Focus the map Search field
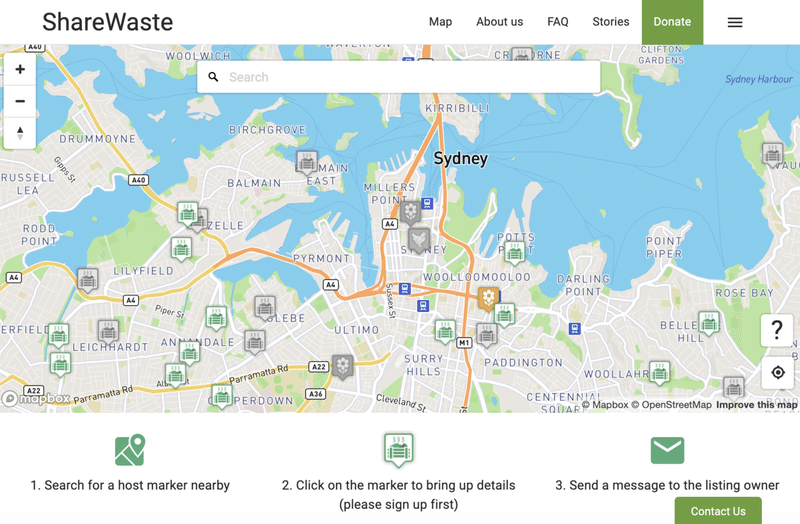The height and width of the screenshot is (524, 800). click(398, 77)
